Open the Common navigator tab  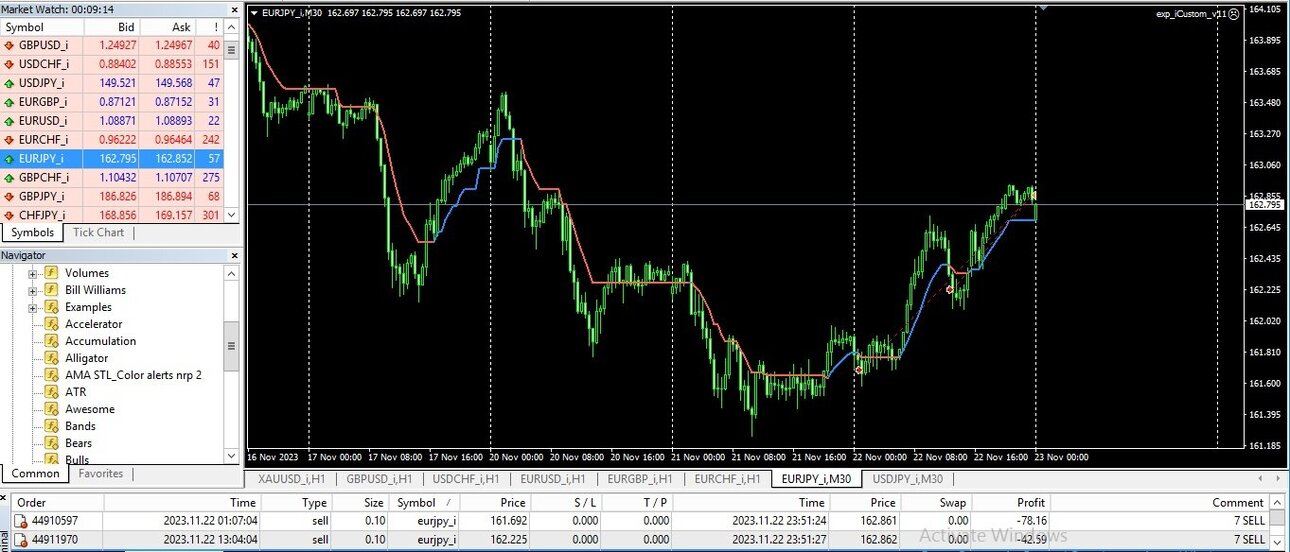[x=35, y=474]
